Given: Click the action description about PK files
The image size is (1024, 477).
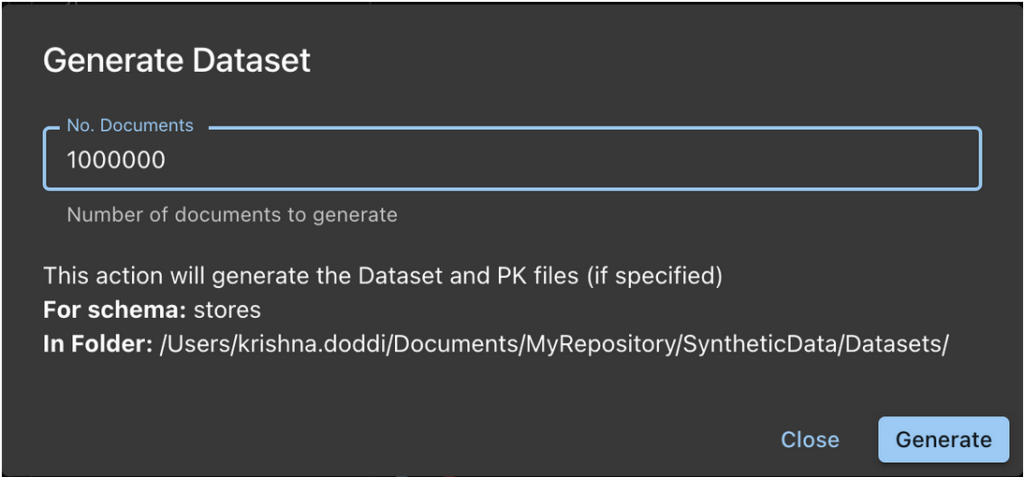Looking at the screenshot, I should coord(383,276).
